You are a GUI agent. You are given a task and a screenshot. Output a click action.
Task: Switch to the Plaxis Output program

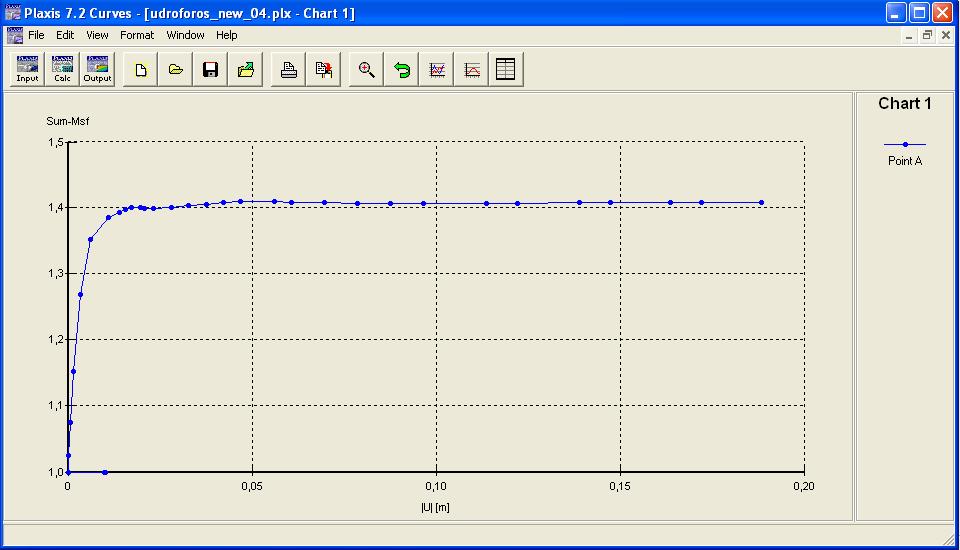(97, 69)
